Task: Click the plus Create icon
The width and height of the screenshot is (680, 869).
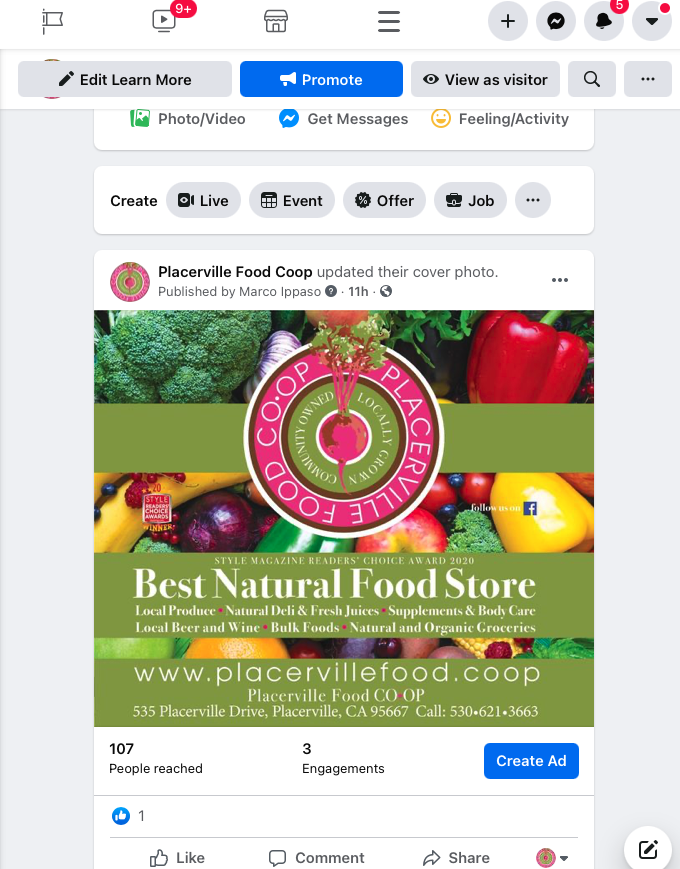Action: pyautogui.click(x=508, y=21)
